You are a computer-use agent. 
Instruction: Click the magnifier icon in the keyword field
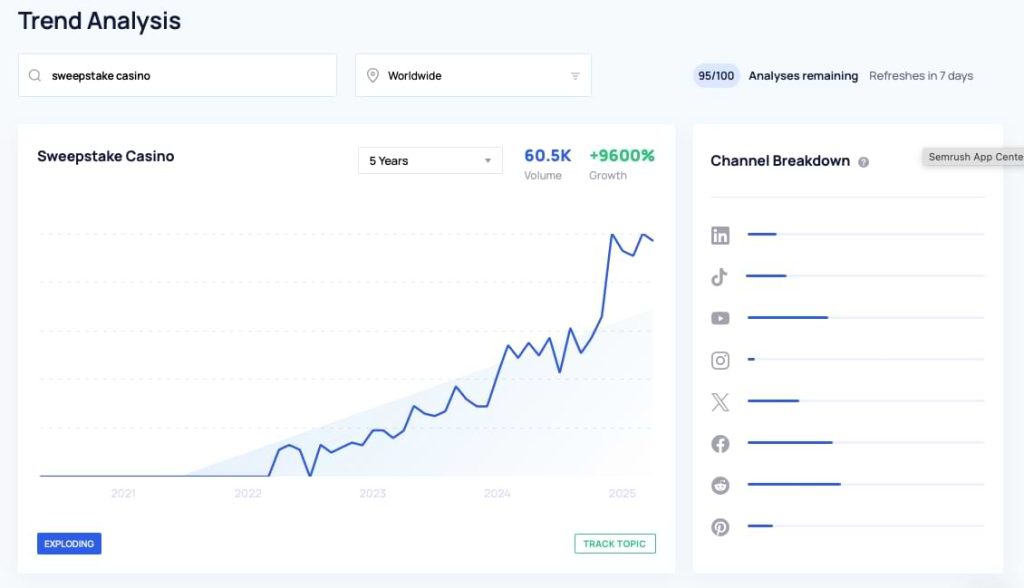coord(34,74)
